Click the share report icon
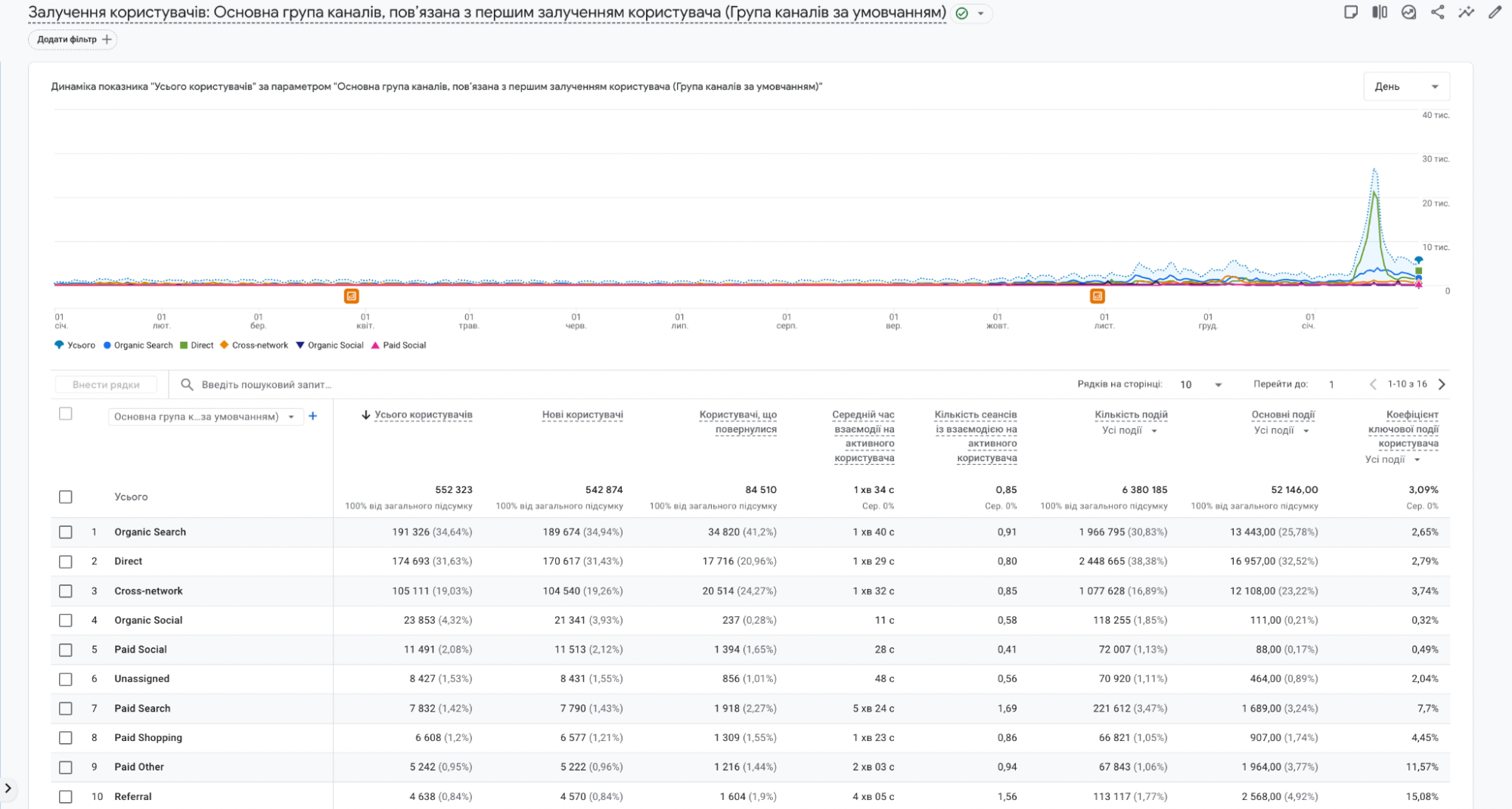The image size is (1512, 809). 1437,12
